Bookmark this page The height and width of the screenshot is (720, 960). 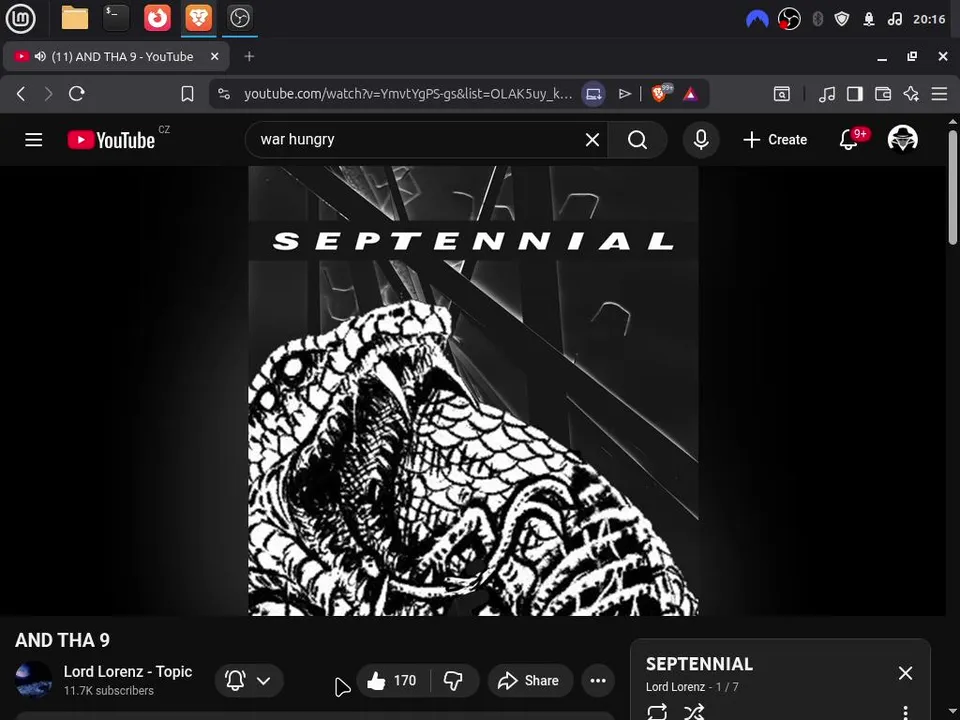coord(187,94)
